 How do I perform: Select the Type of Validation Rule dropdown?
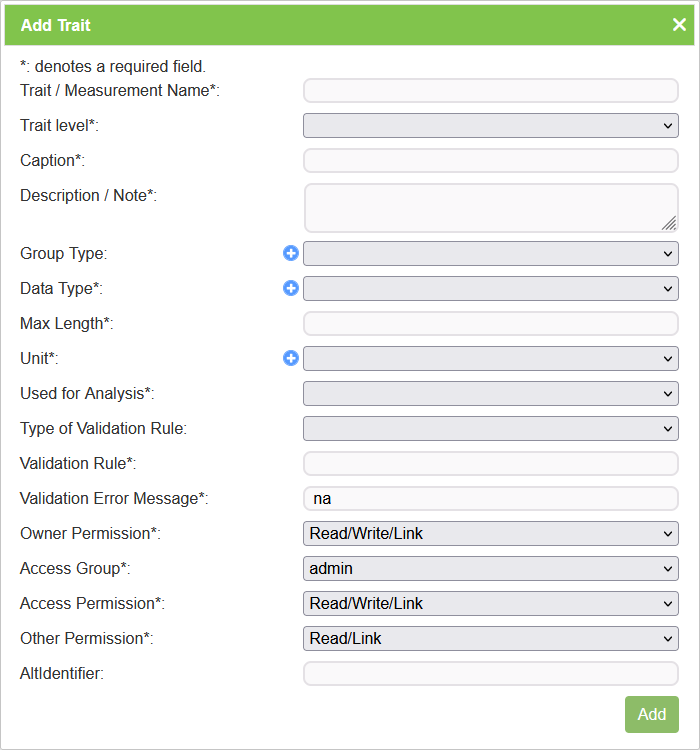(490, 429)
